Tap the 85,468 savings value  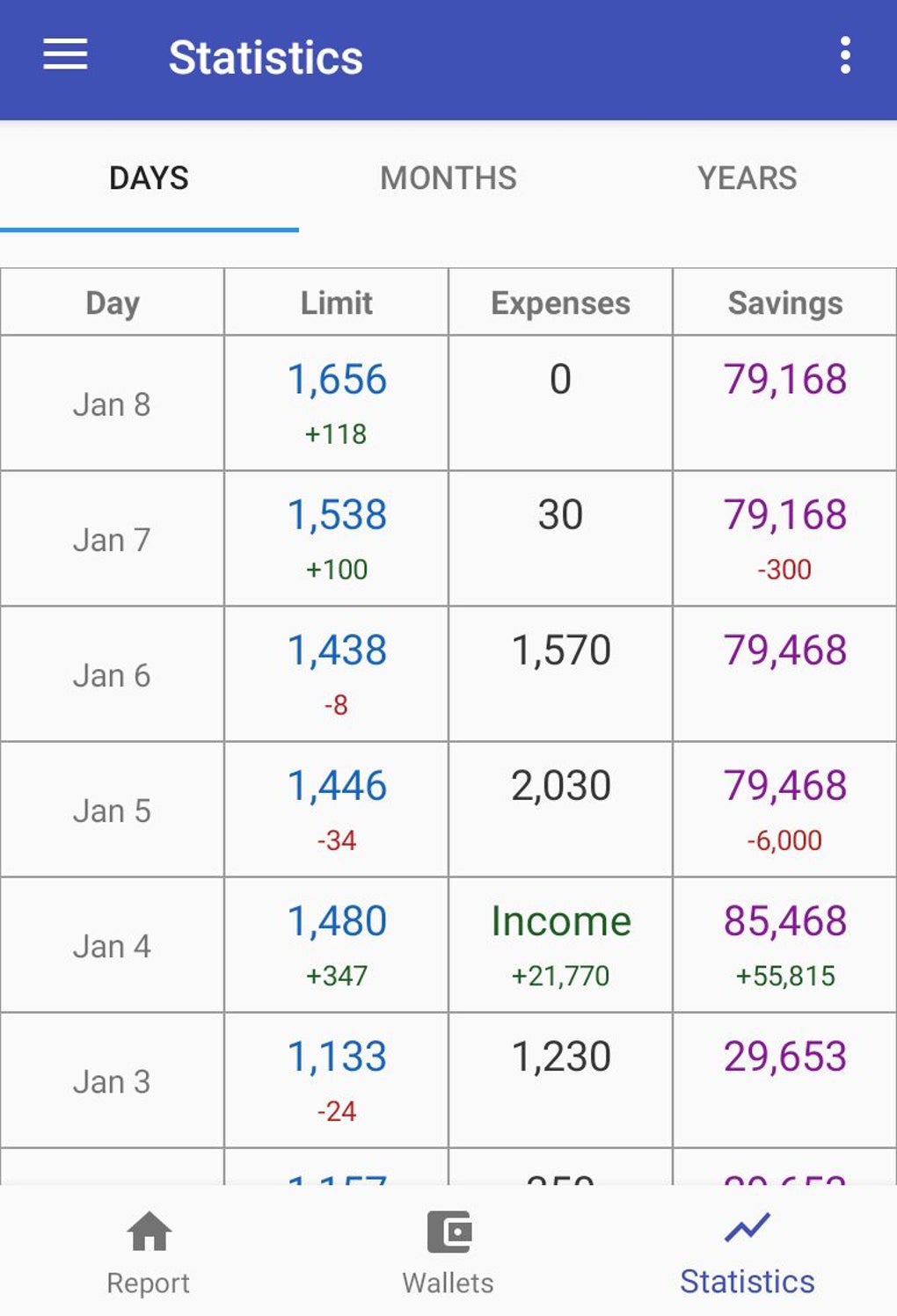point(784,921)
